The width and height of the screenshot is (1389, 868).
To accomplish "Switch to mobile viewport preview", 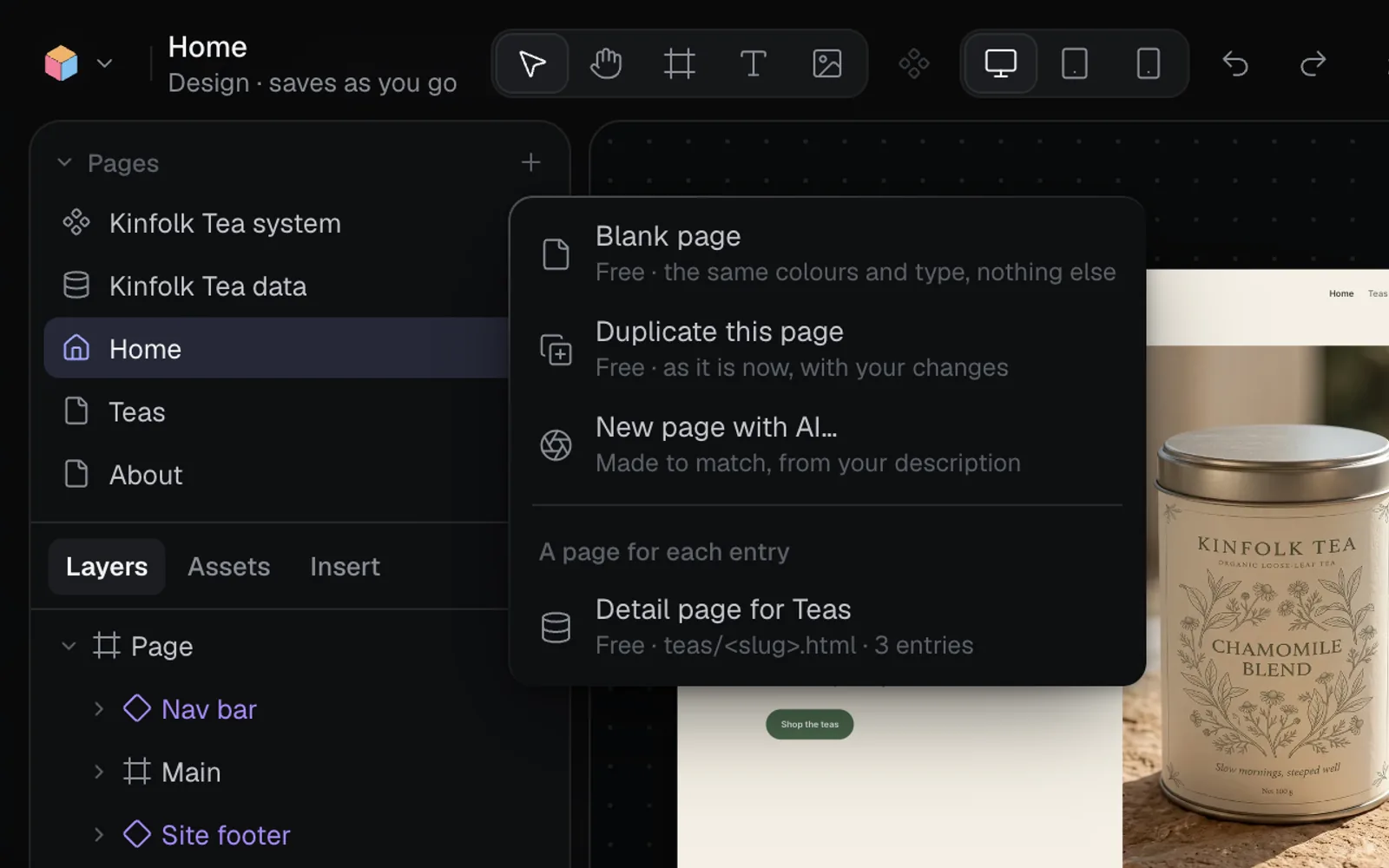I will click(x=1149, y=63).
